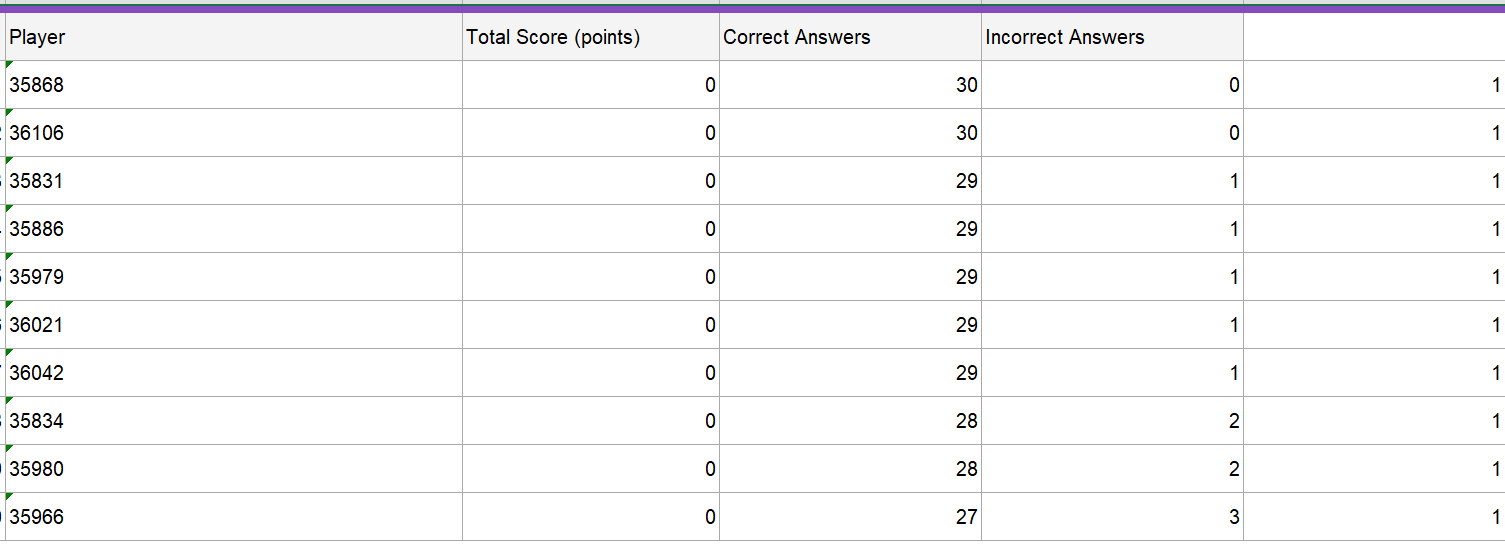
Task: Click the player 36021 cell
Action: pyautogui.click(x=233, y=325)
